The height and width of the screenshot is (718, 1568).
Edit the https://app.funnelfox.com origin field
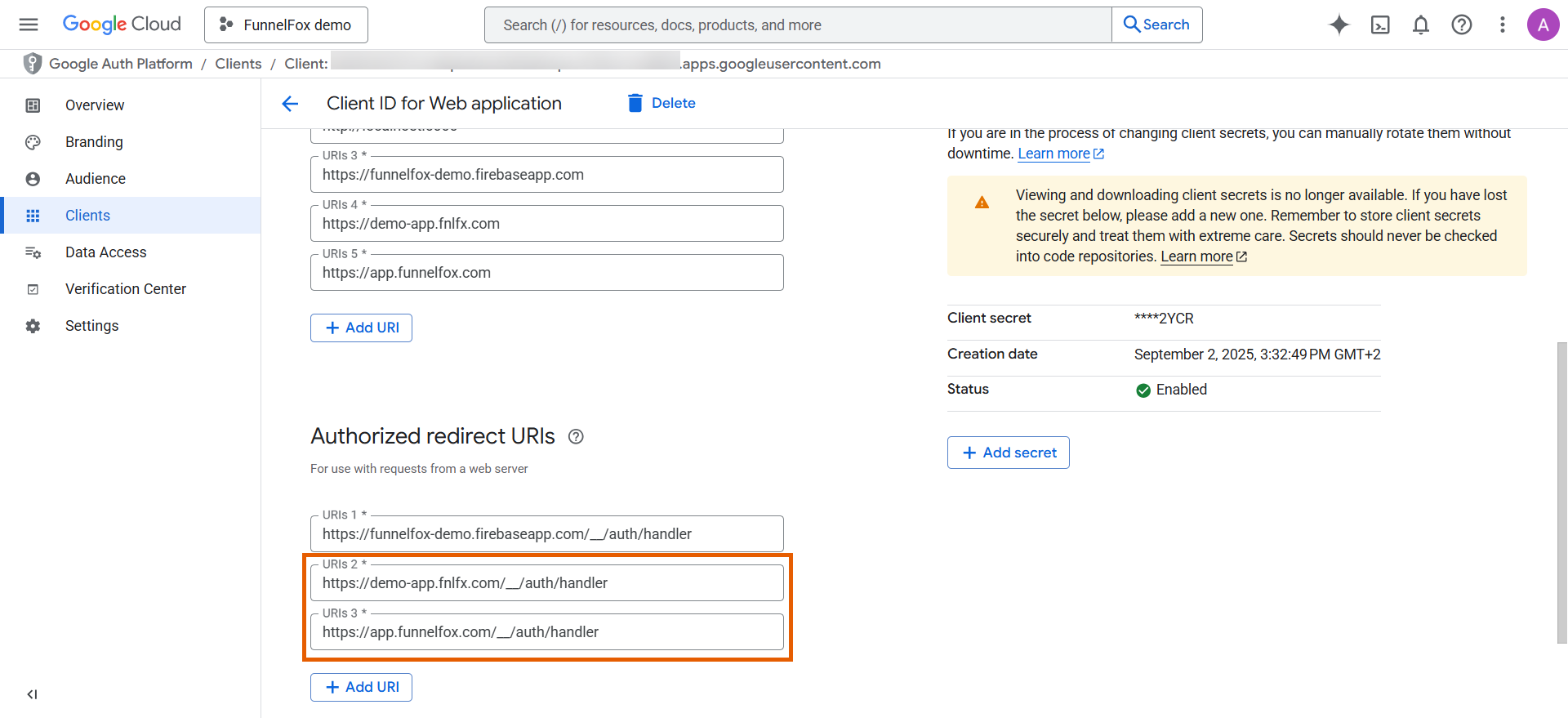pos(547,273)
